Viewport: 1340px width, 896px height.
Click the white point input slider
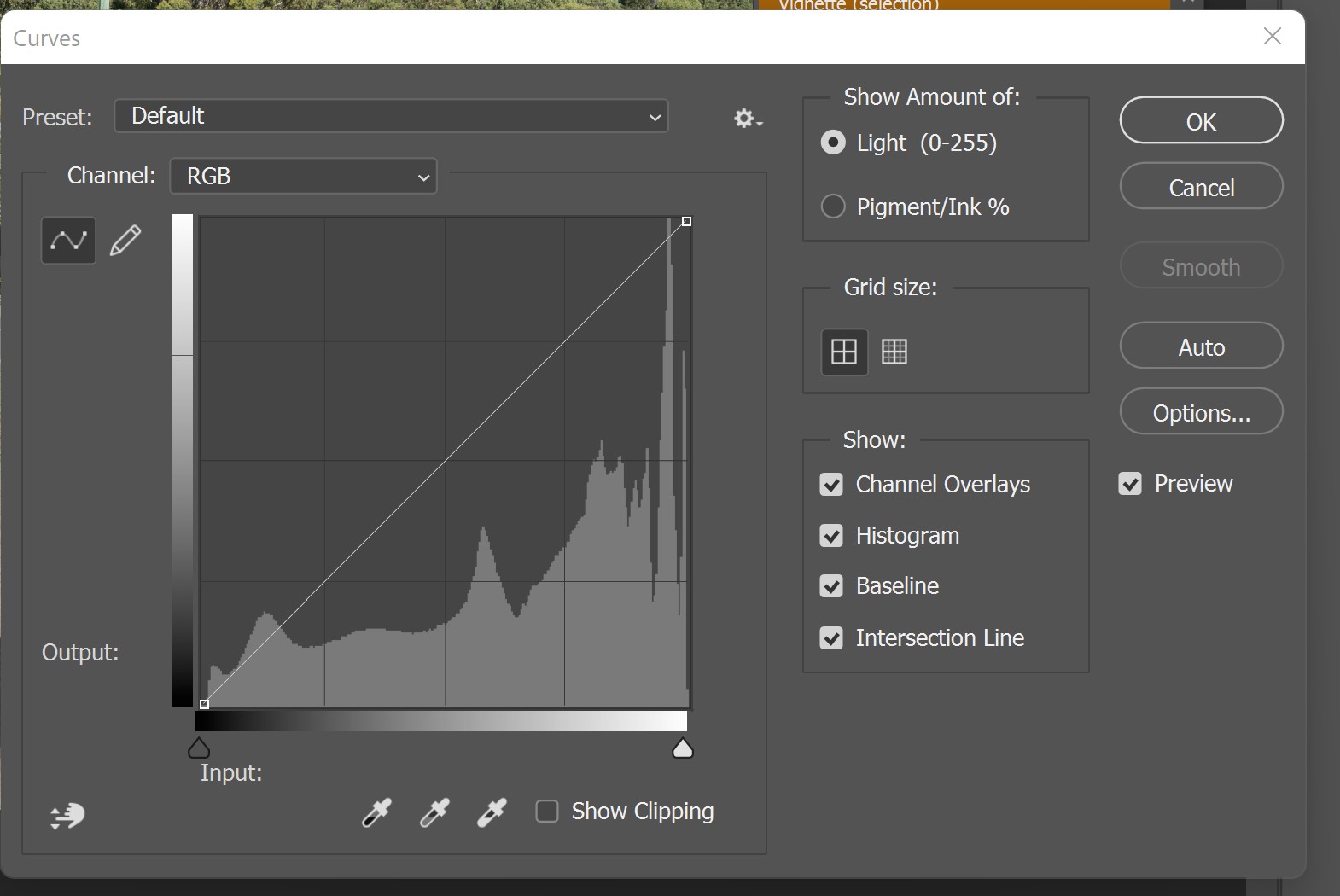[x=683, y=749]
